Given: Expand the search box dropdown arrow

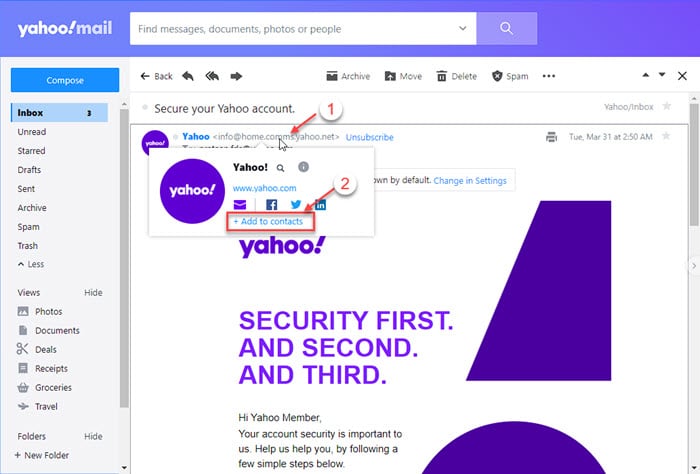Looking at the screenshot, I should click(x=462, y=28).
